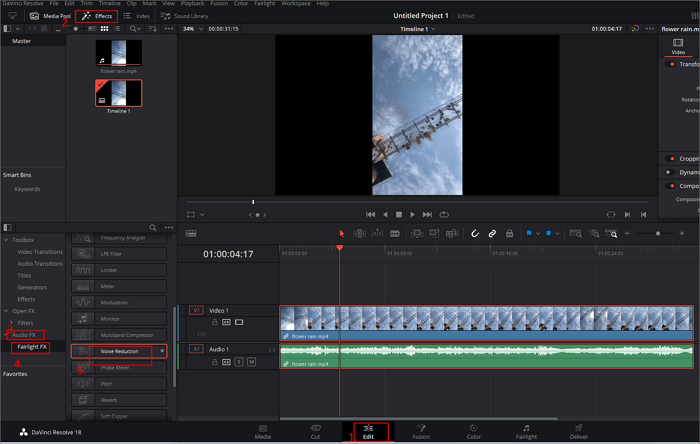Switch to the Color page
Image resolution: width=700 pixels, height=444 pixels.
point(474,432)
